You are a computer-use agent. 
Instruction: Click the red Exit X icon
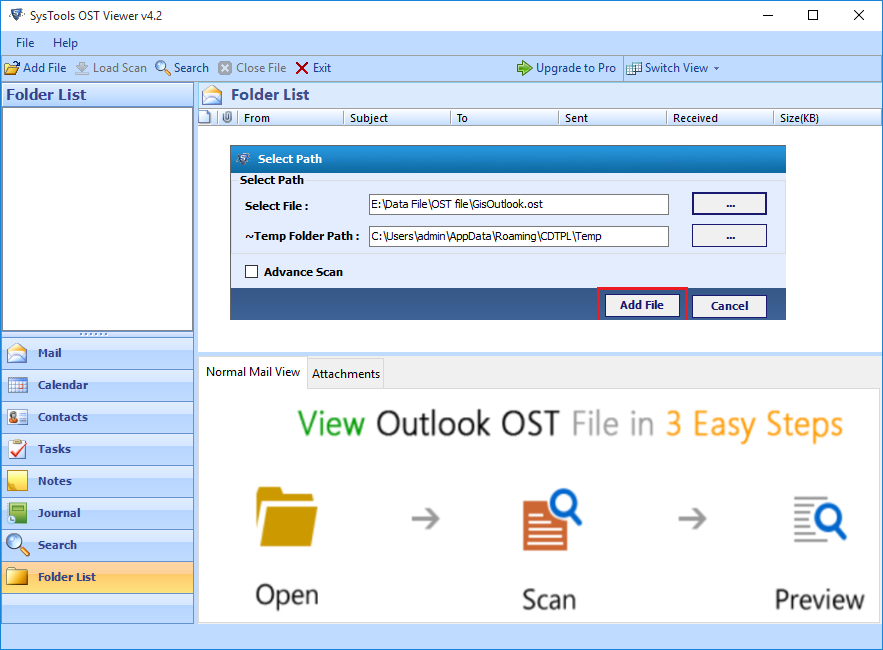point(302,68)
